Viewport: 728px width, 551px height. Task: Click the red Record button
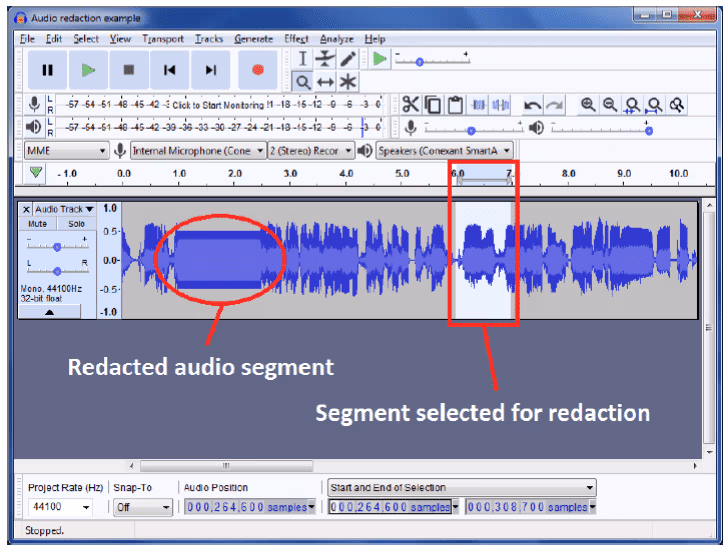pyautogui.click(x=257, y=70)
